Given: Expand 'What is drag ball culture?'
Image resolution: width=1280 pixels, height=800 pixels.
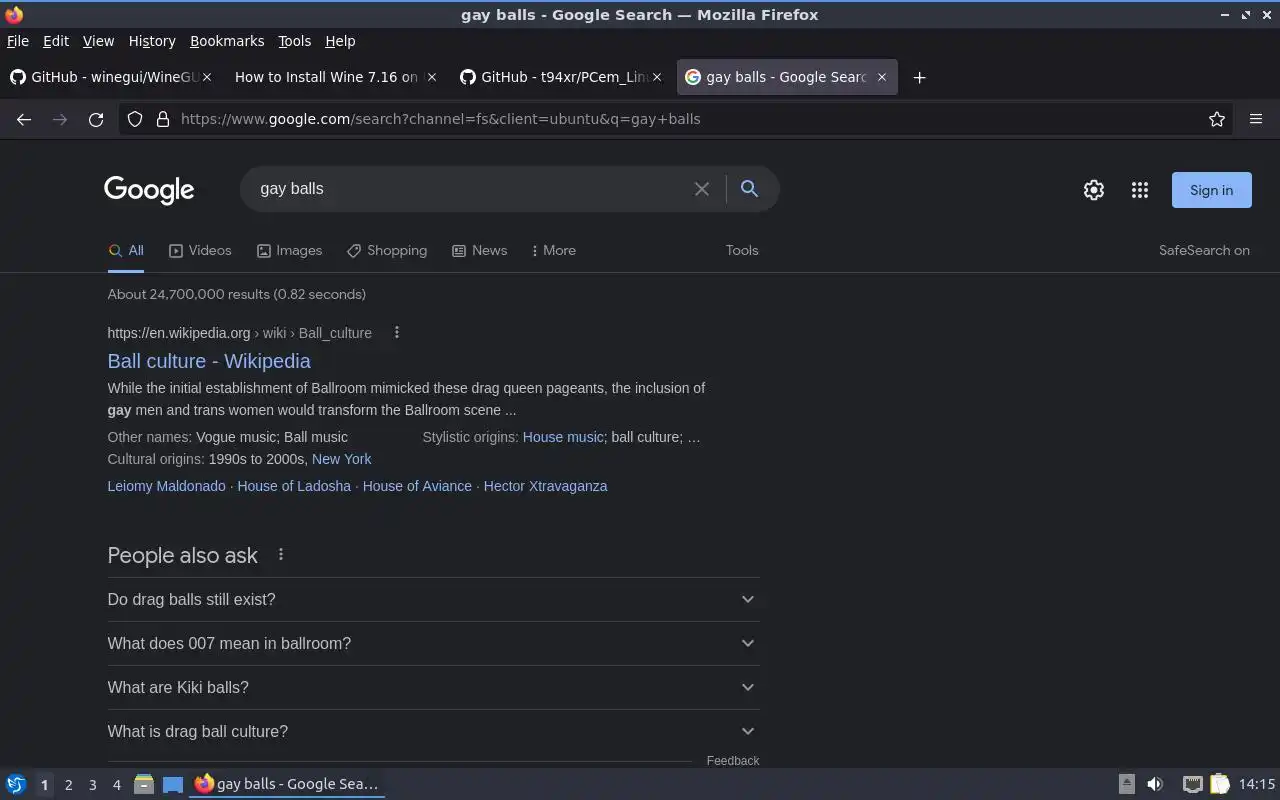Looking at the screenshot, I should [x=433, y=731].
